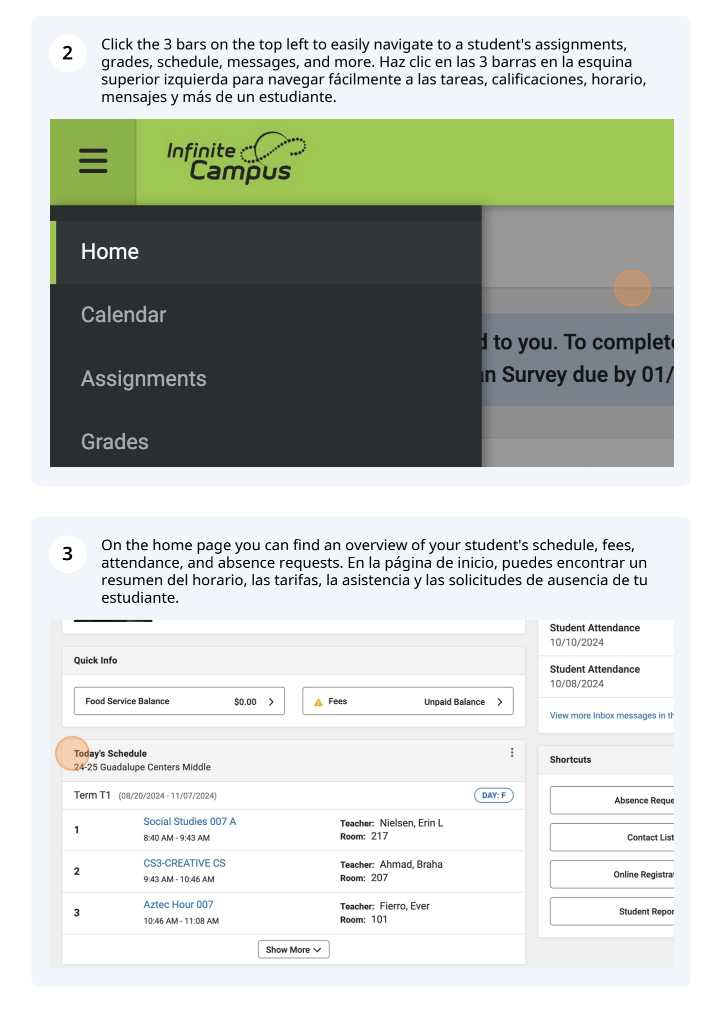Open the Social Studies 007 A course link
The height and width of the screenshot is (1016, 718).
click(190, 822)
